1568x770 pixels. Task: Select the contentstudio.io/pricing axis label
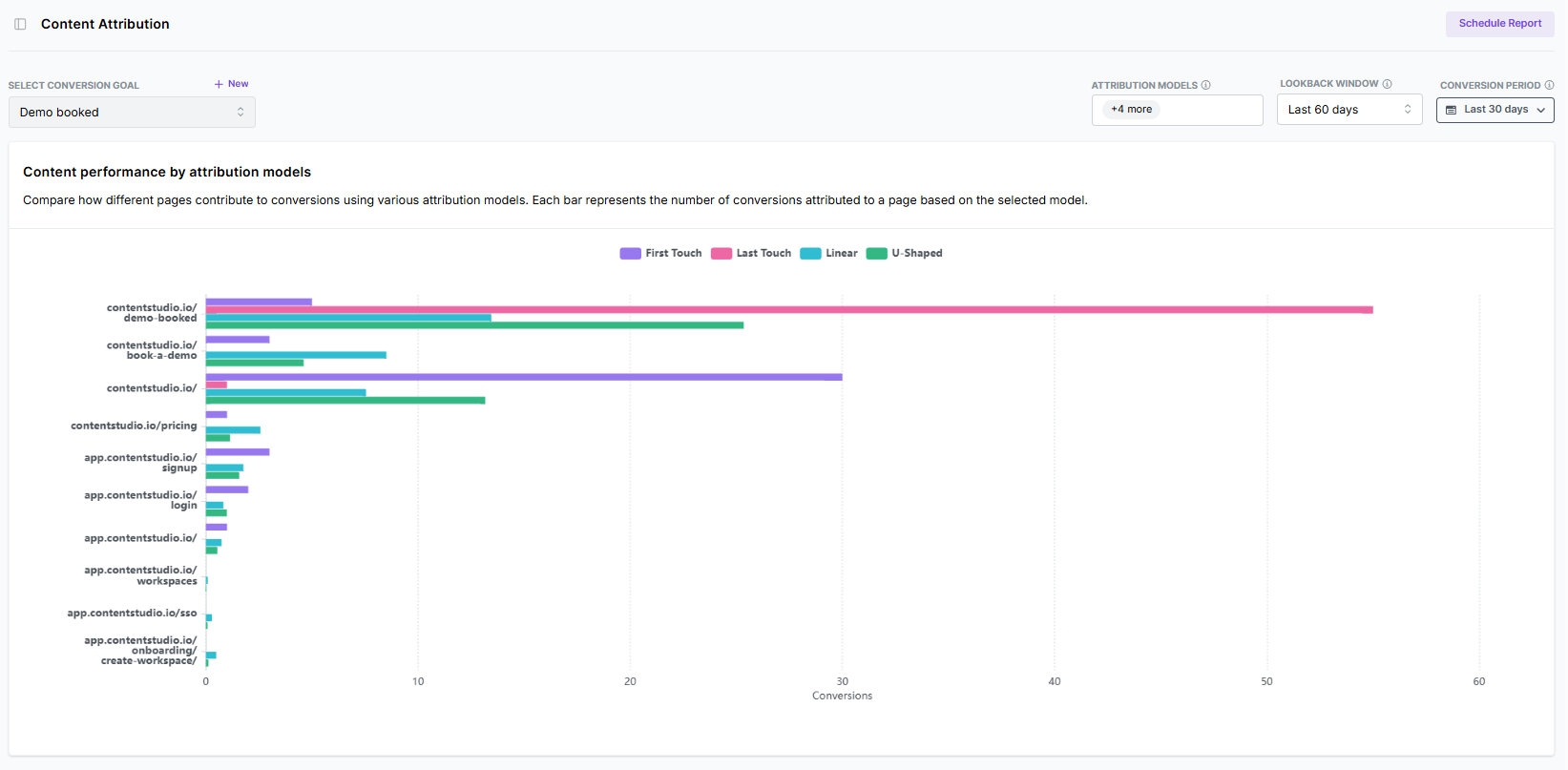(134, 426)
